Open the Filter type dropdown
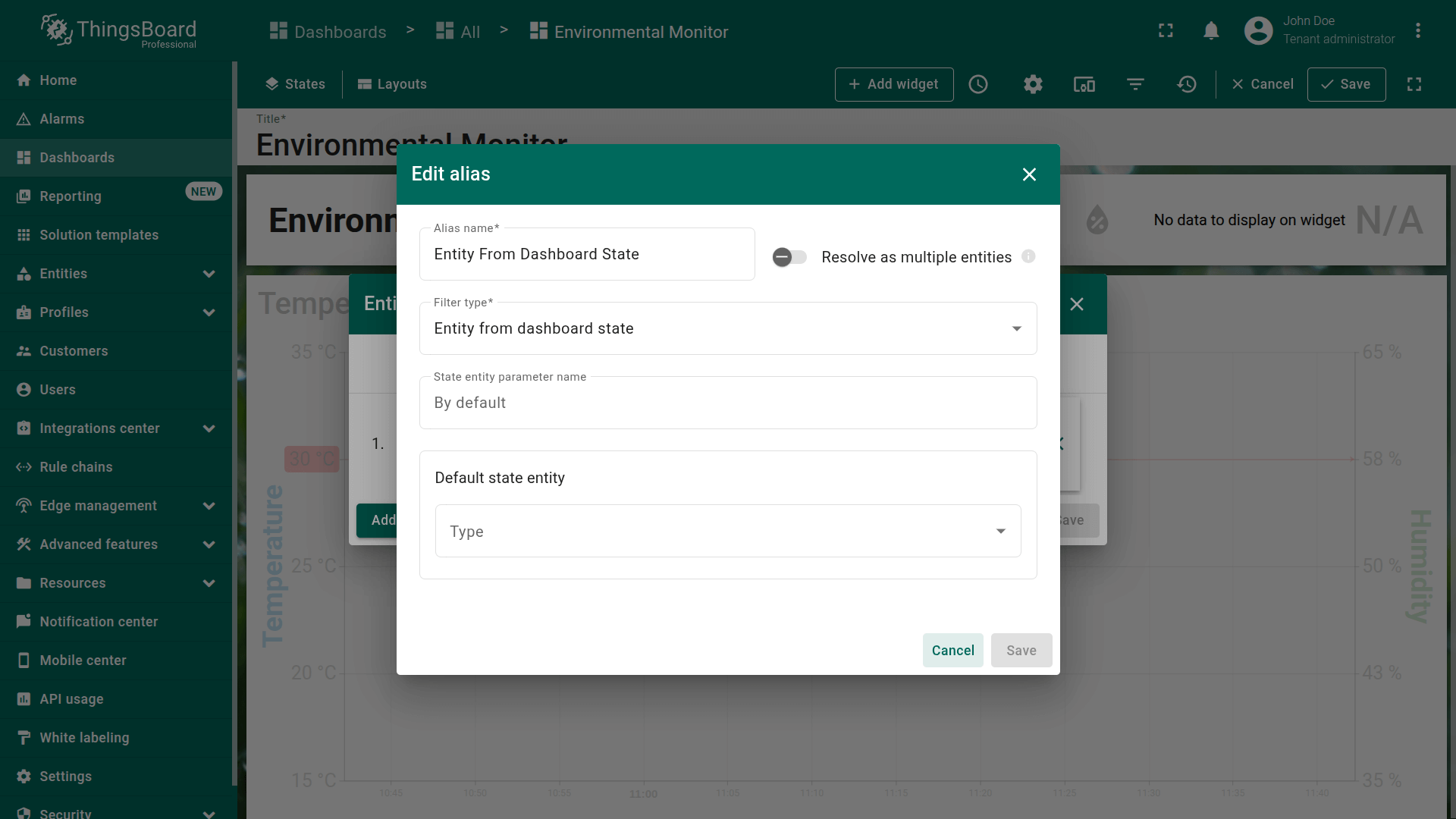1456x819 pixels. pos(727,328)
